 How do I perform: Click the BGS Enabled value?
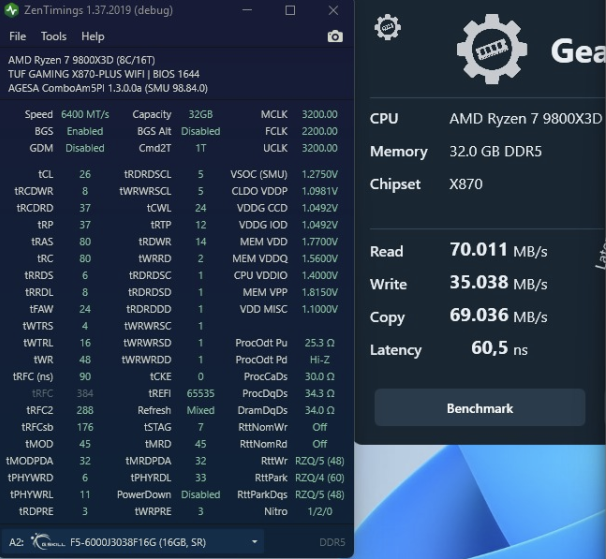pyautogui.click(x=85, y=131)
